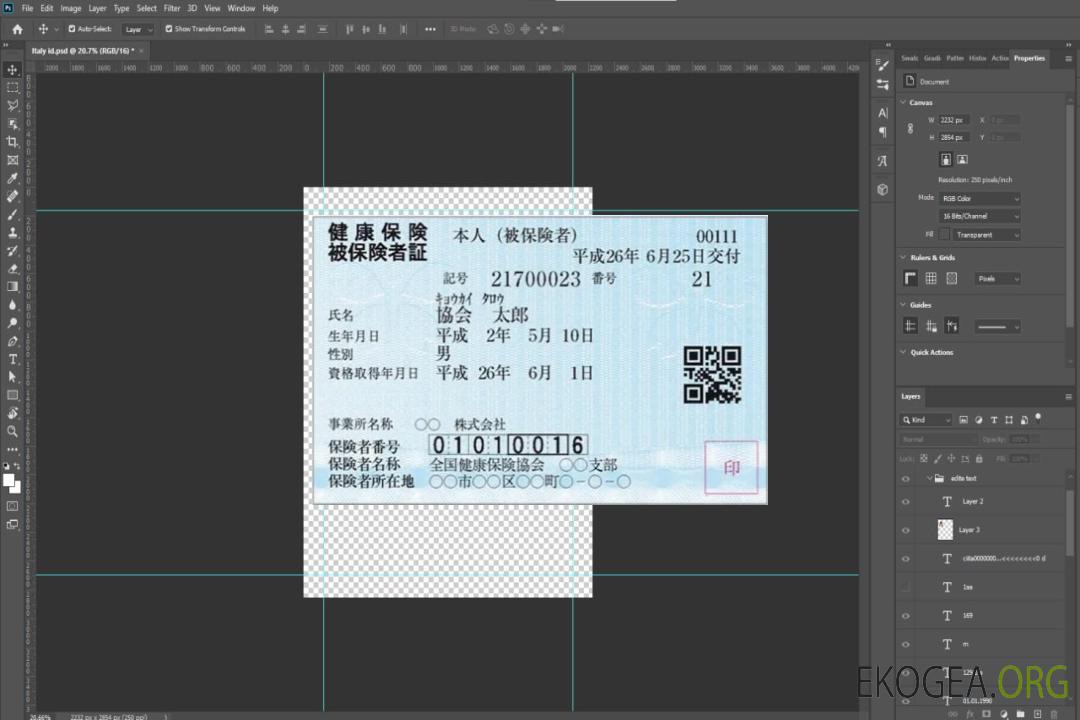Select the Move tool in the toolbar
This screenshot has height=720, width=1080.
pyautogui.click(x=13, y=70)
